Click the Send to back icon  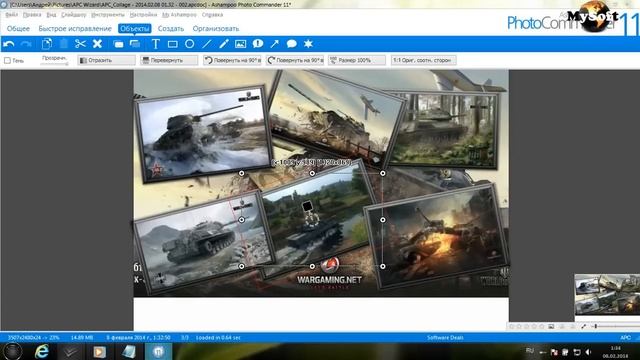135,44
